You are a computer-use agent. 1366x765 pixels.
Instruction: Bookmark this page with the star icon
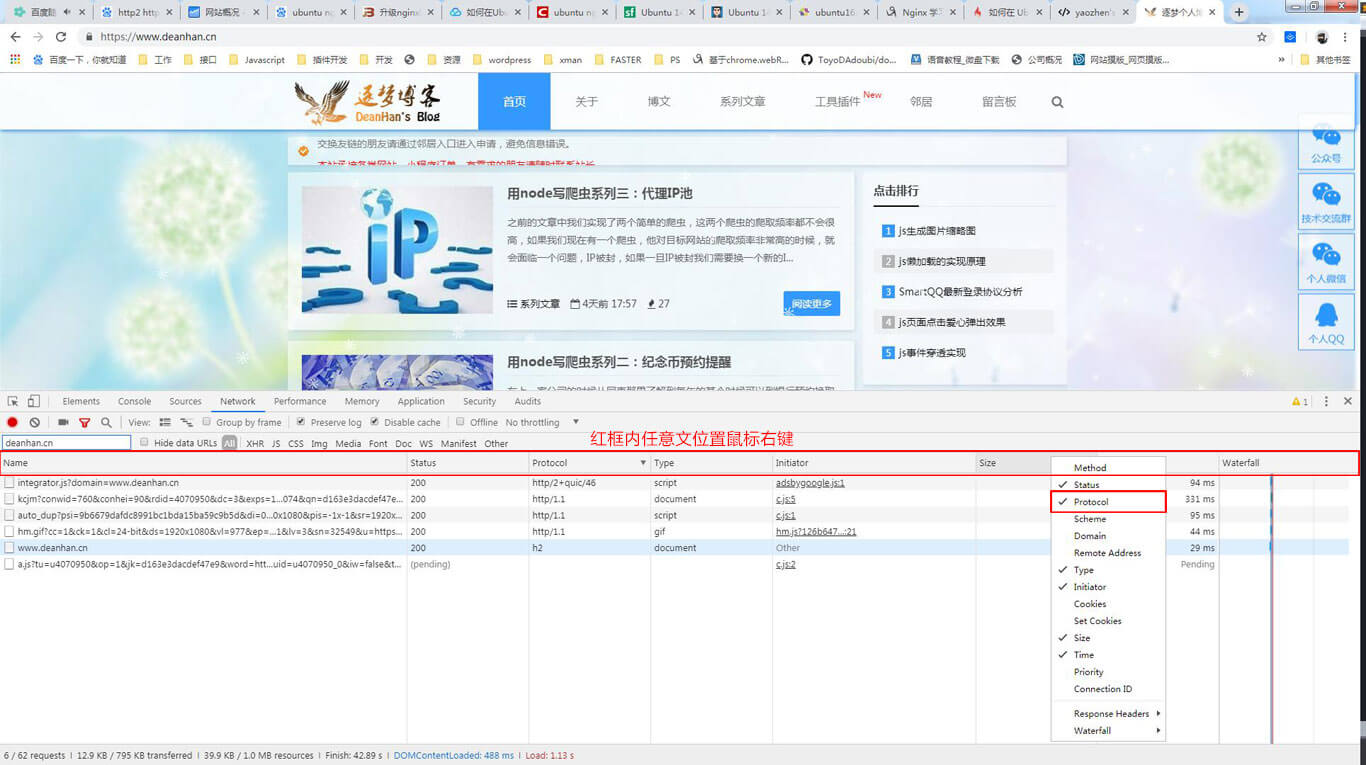click(1262, 36)
